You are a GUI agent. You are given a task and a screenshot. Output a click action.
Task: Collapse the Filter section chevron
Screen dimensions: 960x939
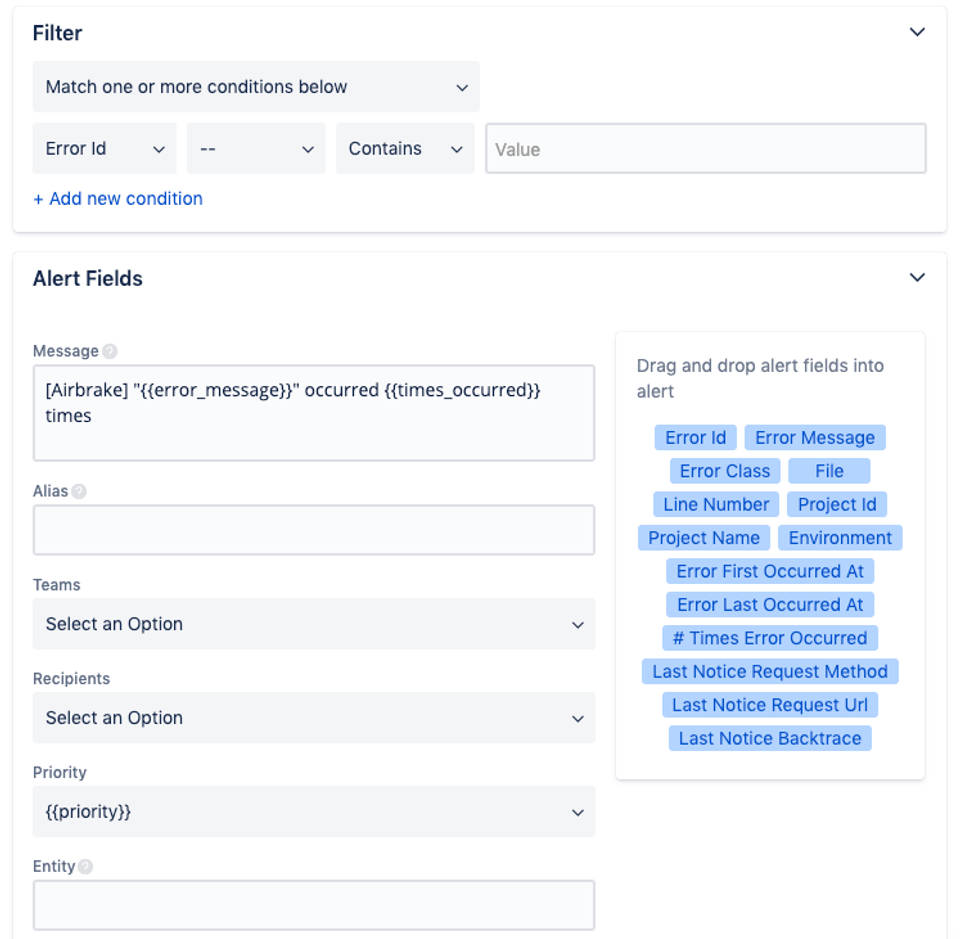[x=917, y=32]
